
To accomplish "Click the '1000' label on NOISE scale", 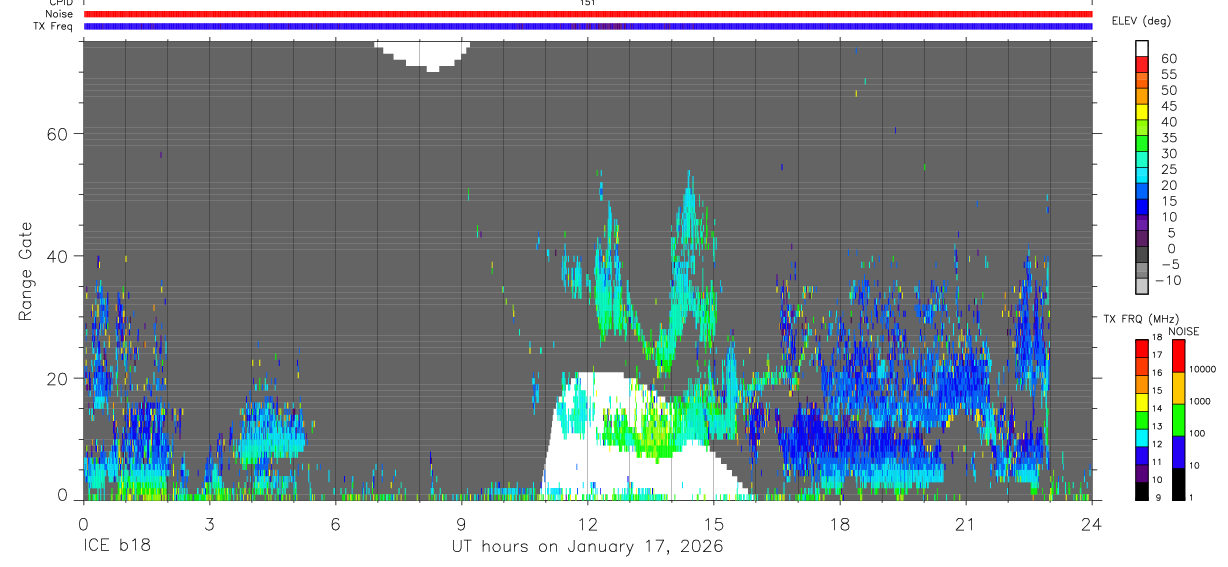I will [1200, 402].
